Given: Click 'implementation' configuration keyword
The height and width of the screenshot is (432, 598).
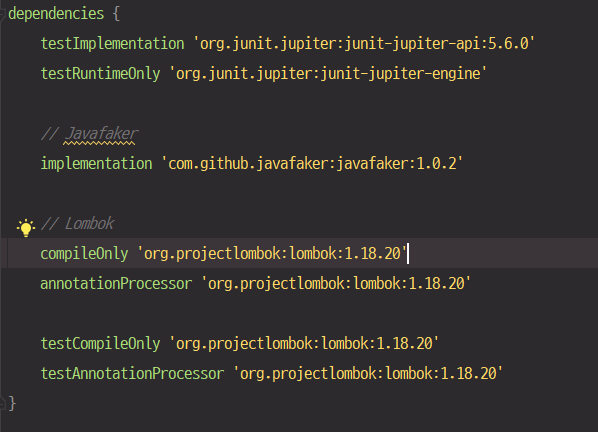Looking at the screenshot, I should tap(96, 164).
